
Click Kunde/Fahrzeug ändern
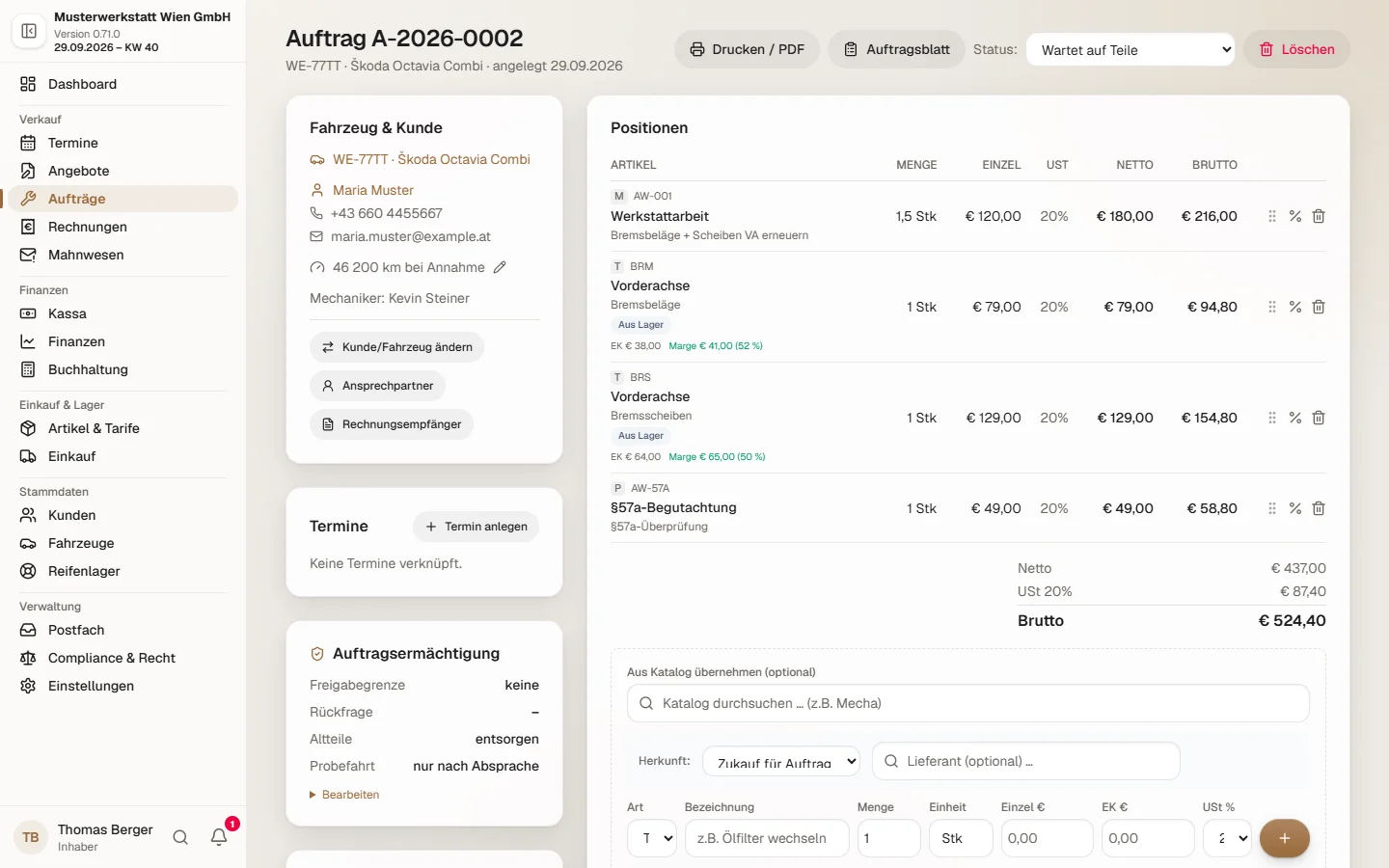396,347
